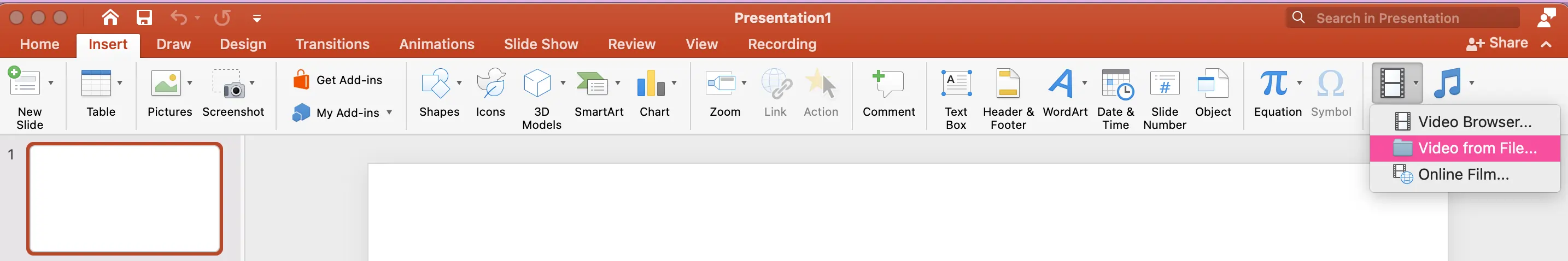Screen dimensions: 1568x261
Task: Expand the My Add-ins dropdown
Action: click(389, 112)
